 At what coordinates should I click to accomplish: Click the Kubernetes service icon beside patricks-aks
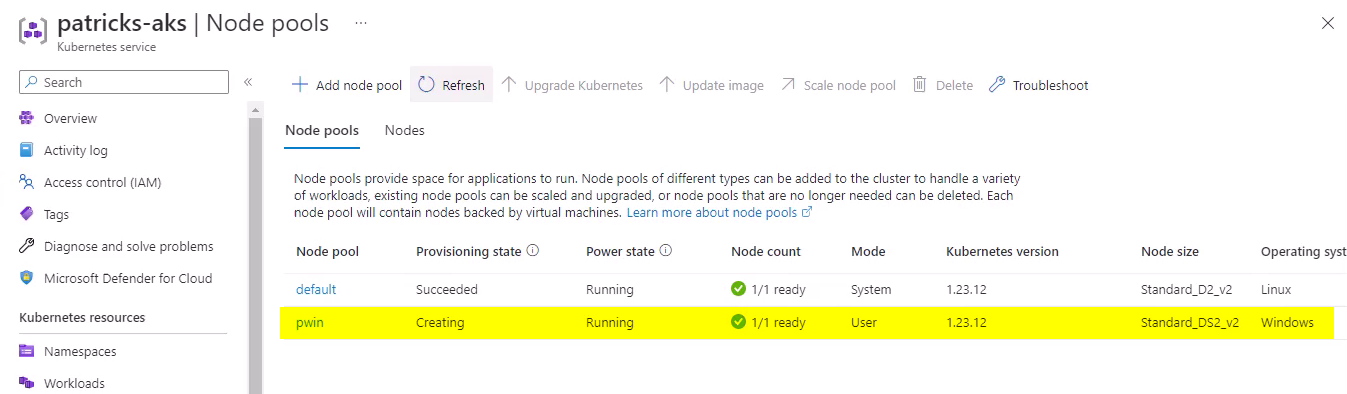click(x=34, y=30)
